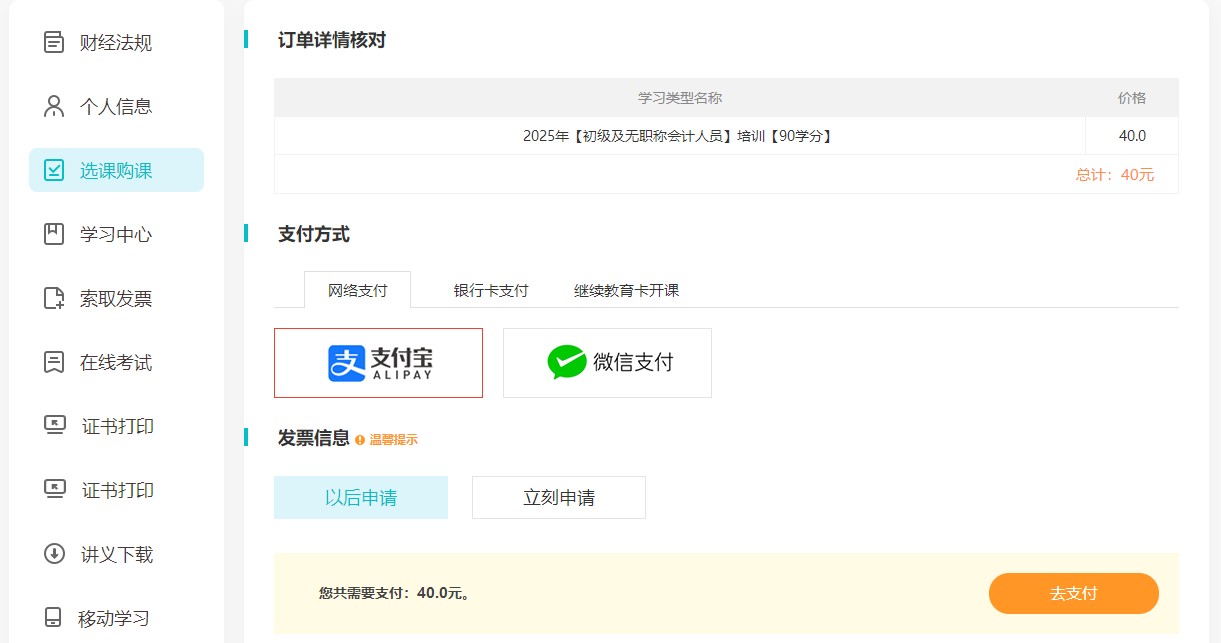Click the 讲义下载 download icon
The image size is (1221, 643).
54,554
